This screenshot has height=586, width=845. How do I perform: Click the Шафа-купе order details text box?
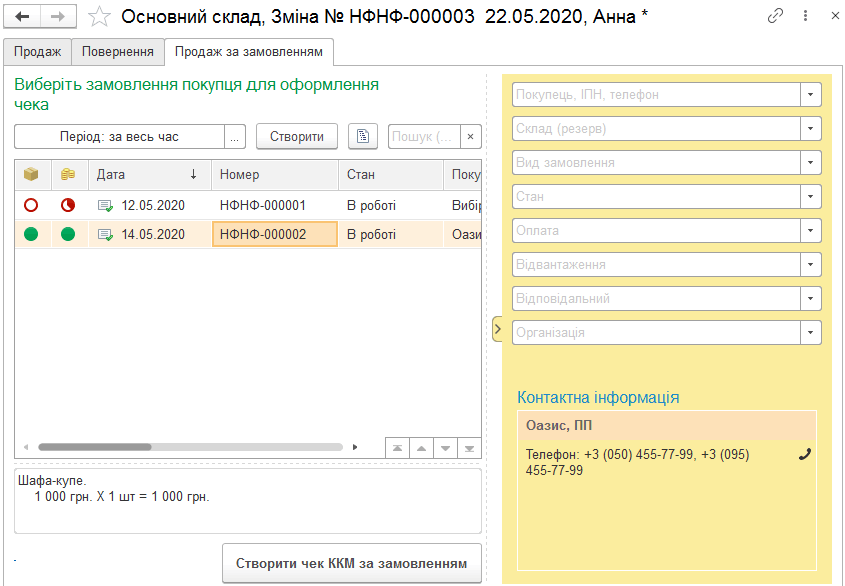(x=248, y=501)
